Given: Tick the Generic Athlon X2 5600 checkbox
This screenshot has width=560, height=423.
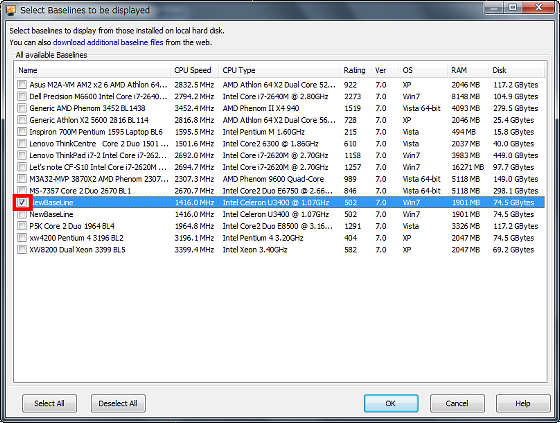Looking at the screenshot, I should pyautogui.click(x=22, y=120).
